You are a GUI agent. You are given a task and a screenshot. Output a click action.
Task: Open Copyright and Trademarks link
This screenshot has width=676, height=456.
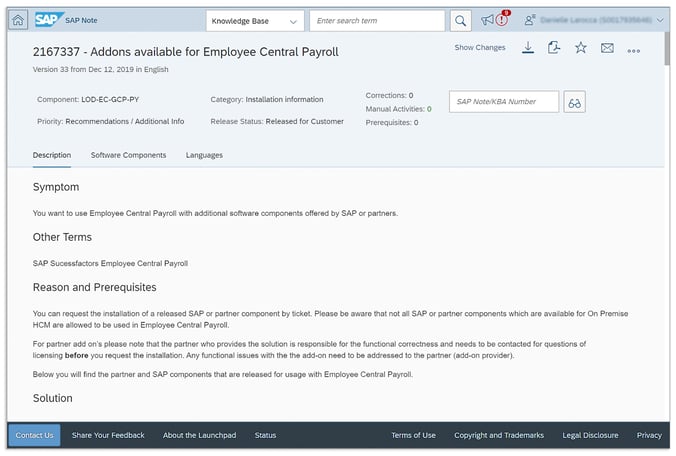(x=498, y=435)
